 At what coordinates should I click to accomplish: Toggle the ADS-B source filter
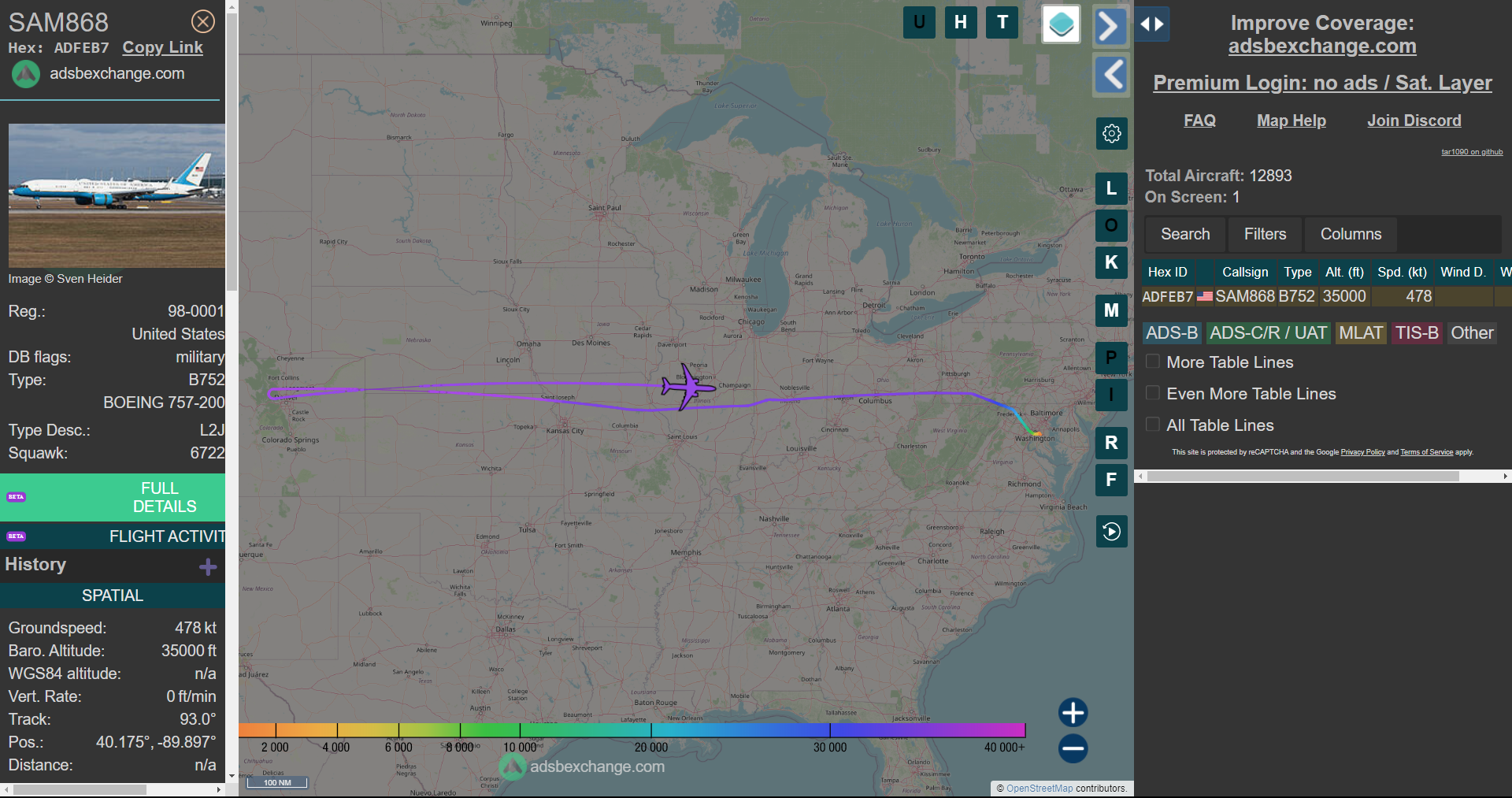tap(1172, 333)
